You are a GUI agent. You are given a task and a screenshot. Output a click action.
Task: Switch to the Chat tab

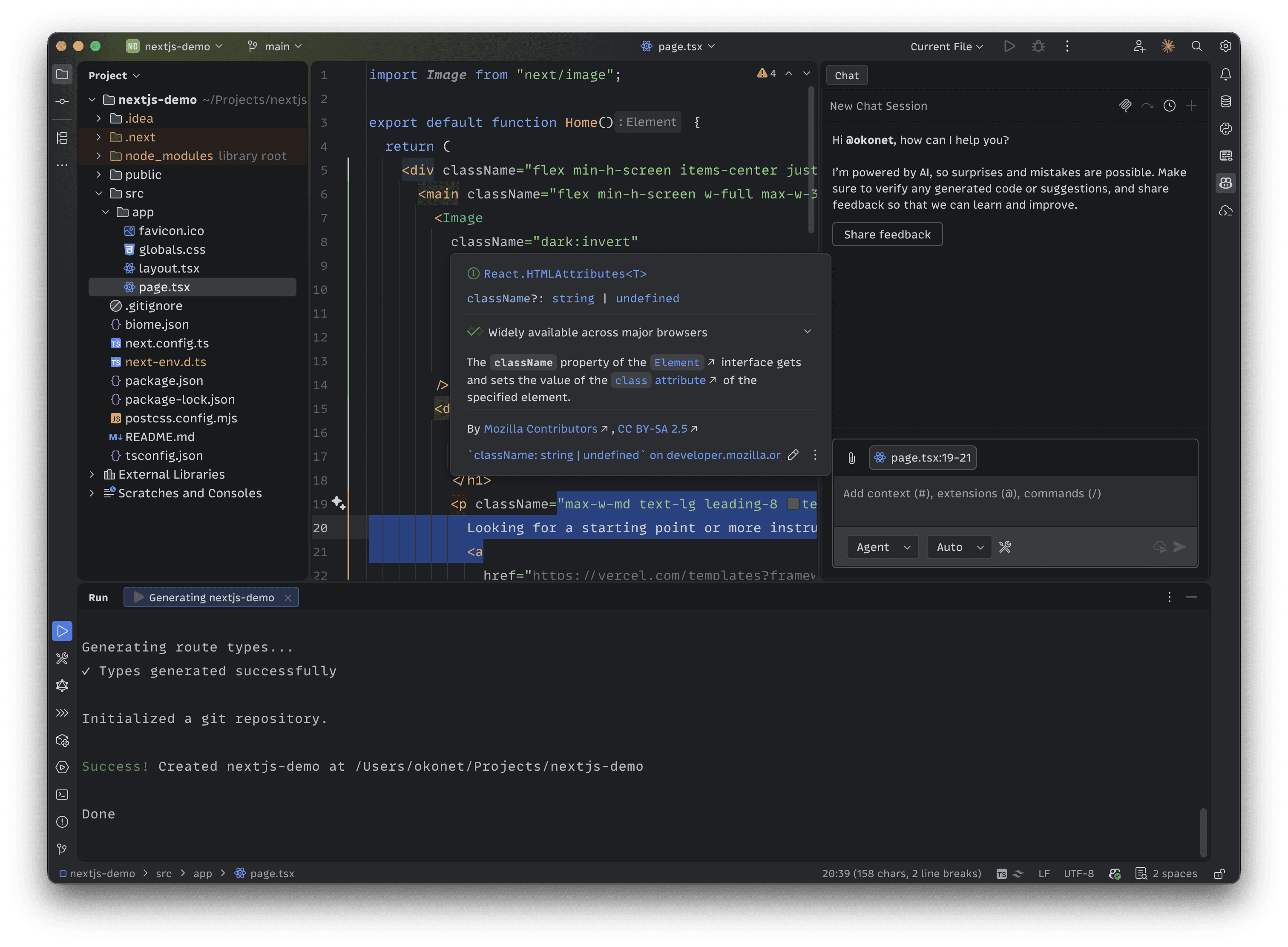[846, 75]
